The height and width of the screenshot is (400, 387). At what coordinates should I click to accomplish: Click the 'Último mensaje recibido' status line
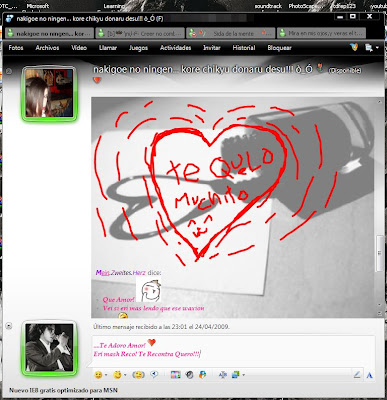tap(161, 327)
